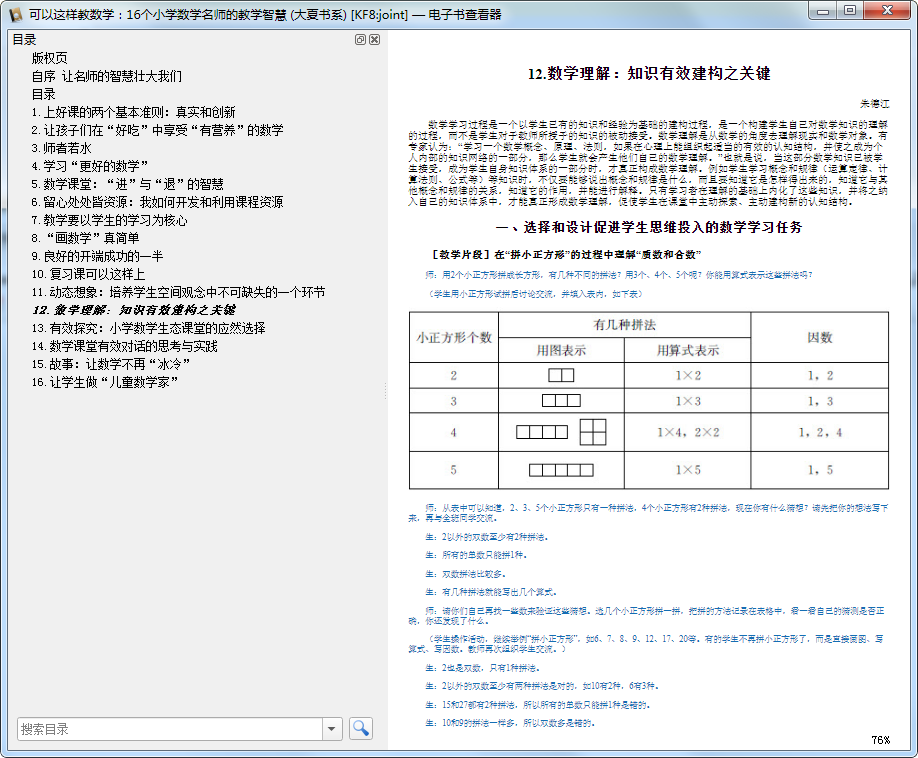Screen dimensions: 918x758
Task: Open chapter 5. 数学课堂："进"与"退"的智慧
Action: coord(128,184)
